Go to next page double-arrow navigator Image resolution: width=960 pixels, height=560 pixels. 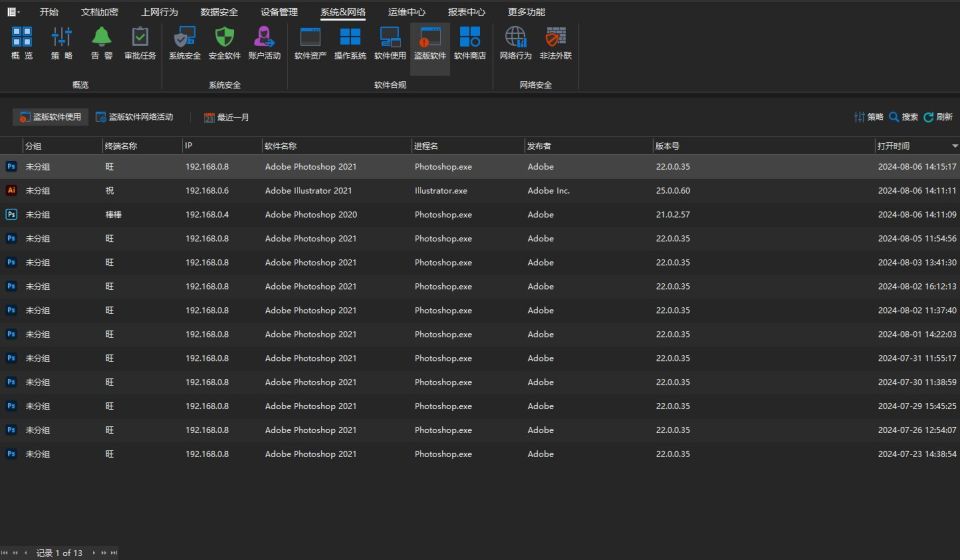coord(103,553)
